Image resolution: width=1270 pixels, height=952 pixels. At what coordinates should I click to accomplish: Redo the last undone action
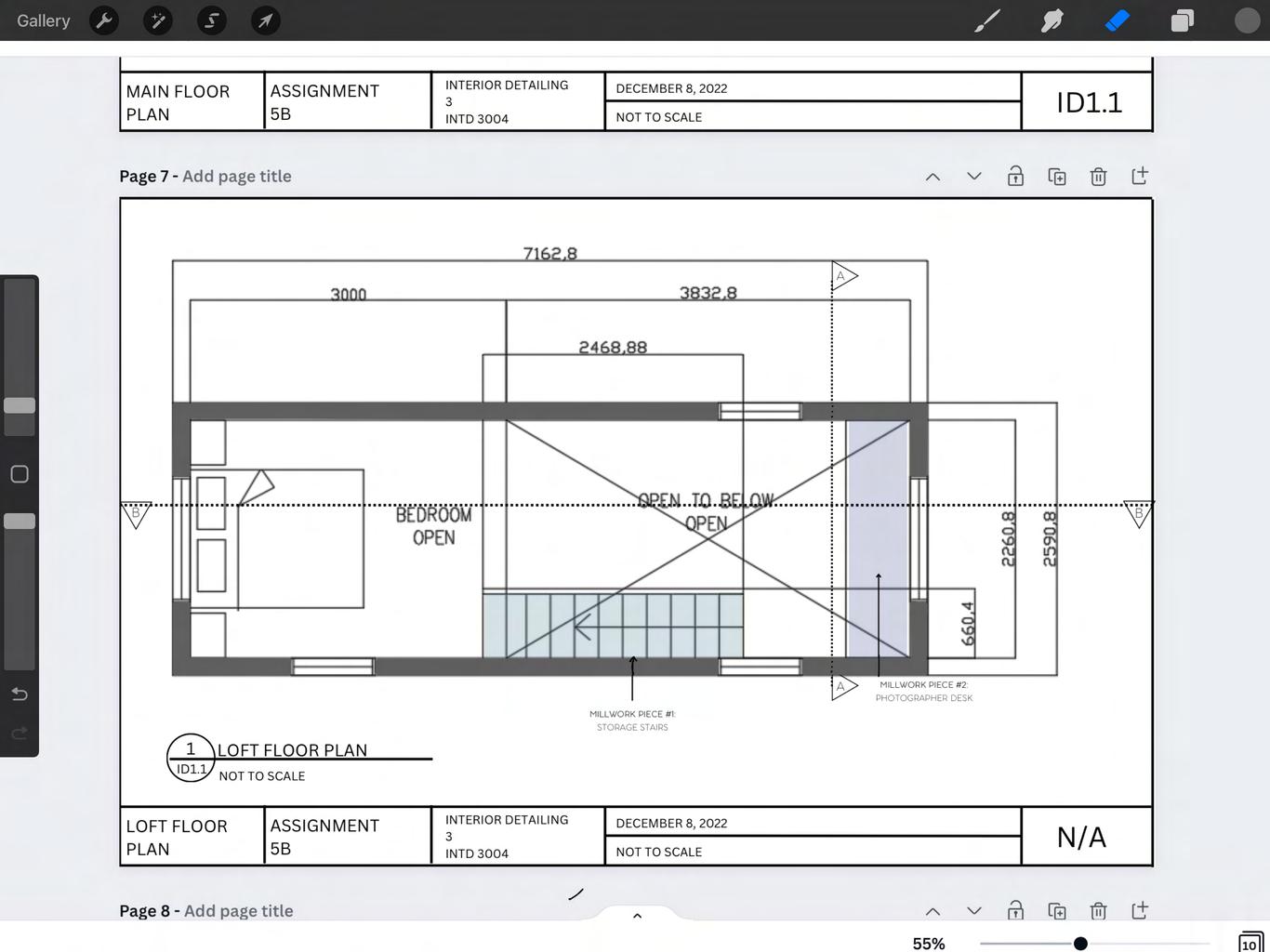point(20,734)
